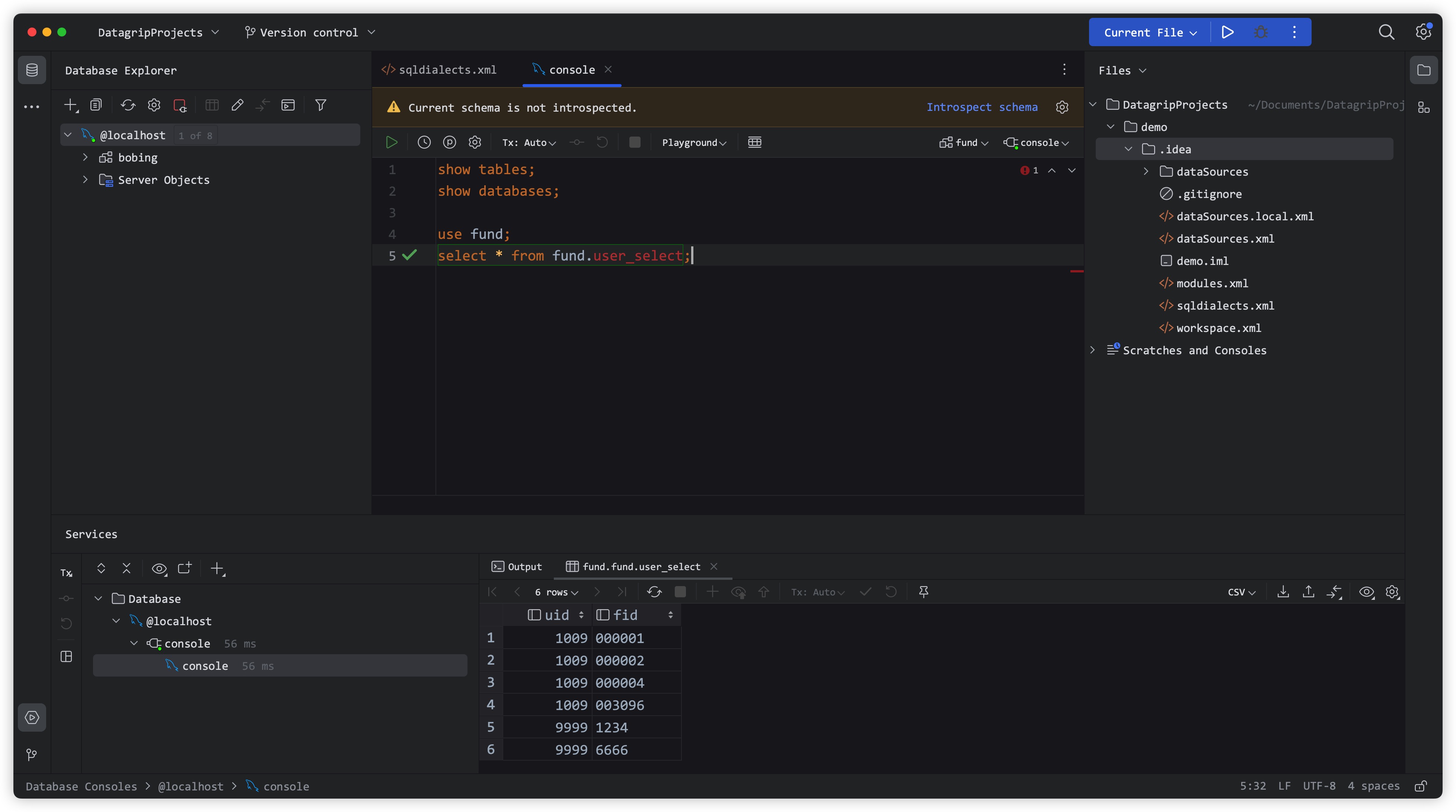Screen dimensions: 1456x812
Task: Click the Database Explorer refresh icon
Action: coord(128,105)
